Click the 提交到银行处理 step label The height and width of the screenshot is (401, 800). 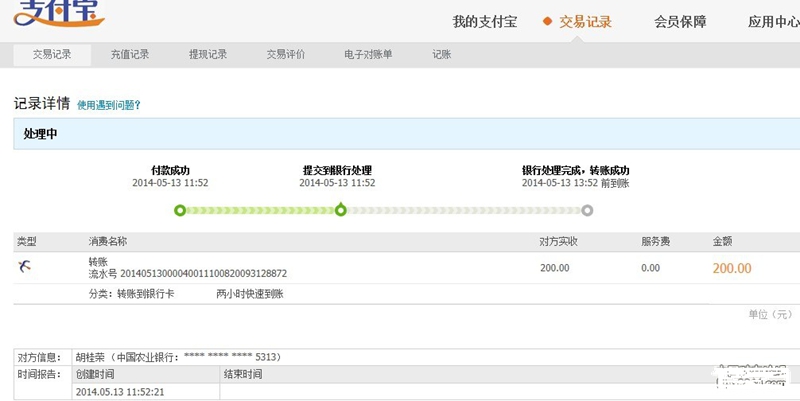click(x=337, y=170)
